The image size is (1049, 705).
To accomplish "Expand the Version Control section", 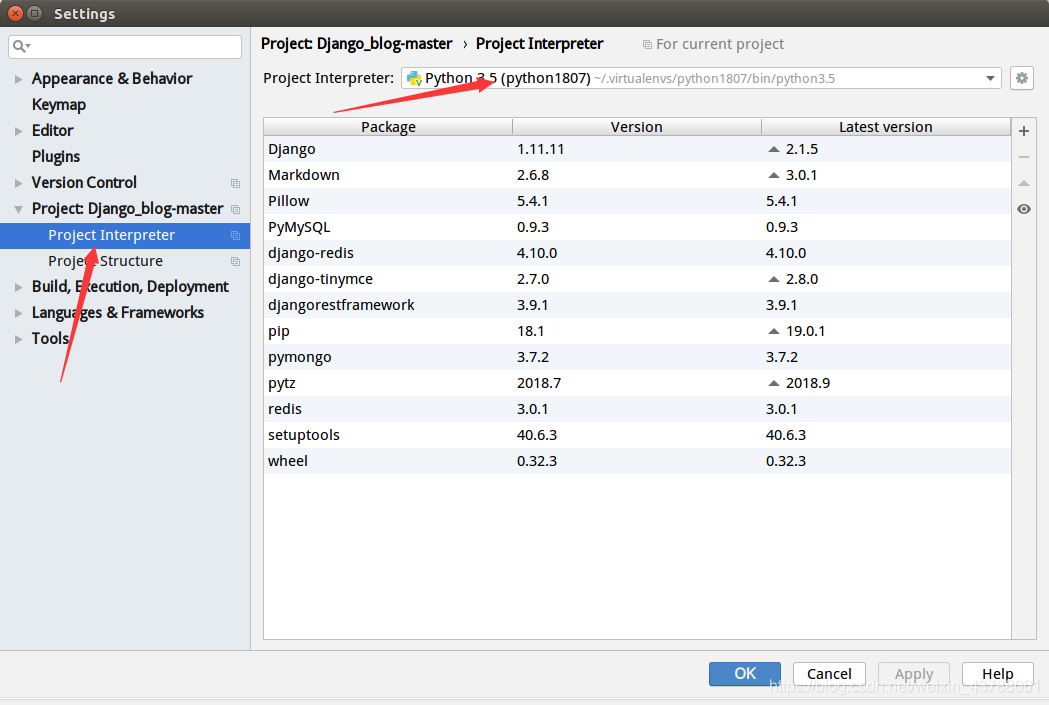I will (18, 183).
